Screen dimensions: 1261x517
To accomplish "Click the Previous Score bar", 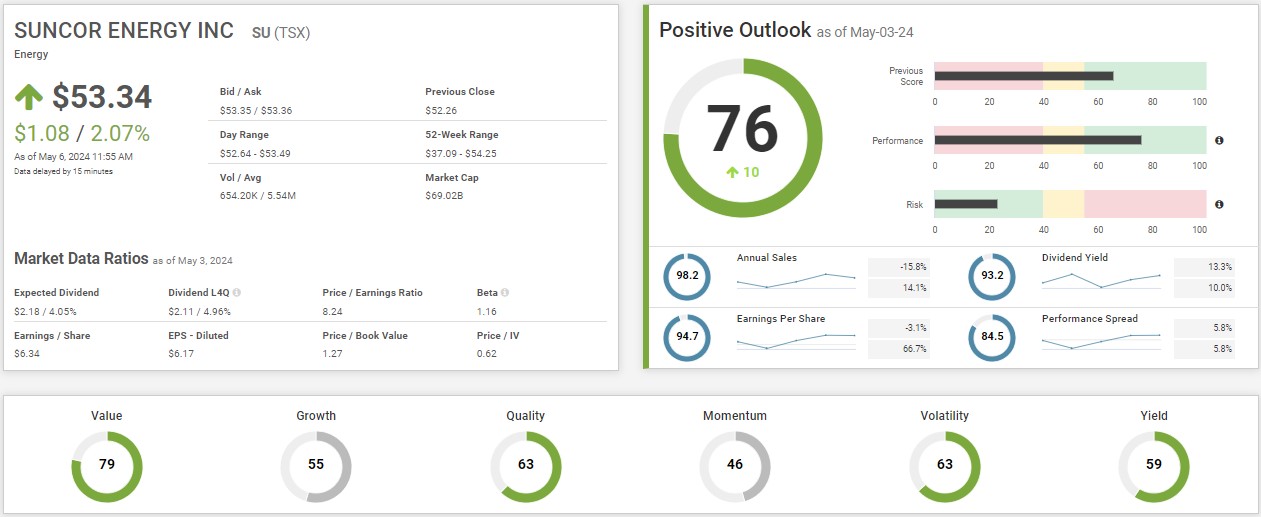I will click(x=1070, y=76).
